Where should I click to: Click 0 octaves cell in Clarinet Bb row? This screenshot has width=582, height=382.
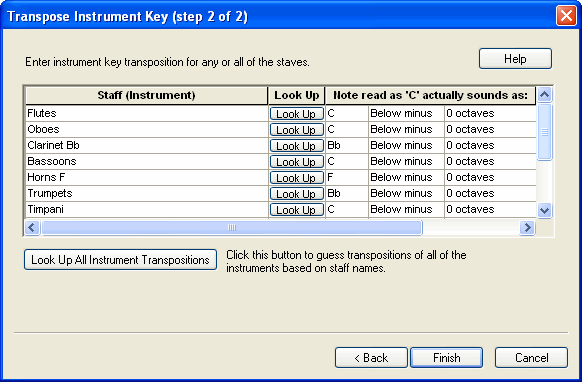coord(490,145)
